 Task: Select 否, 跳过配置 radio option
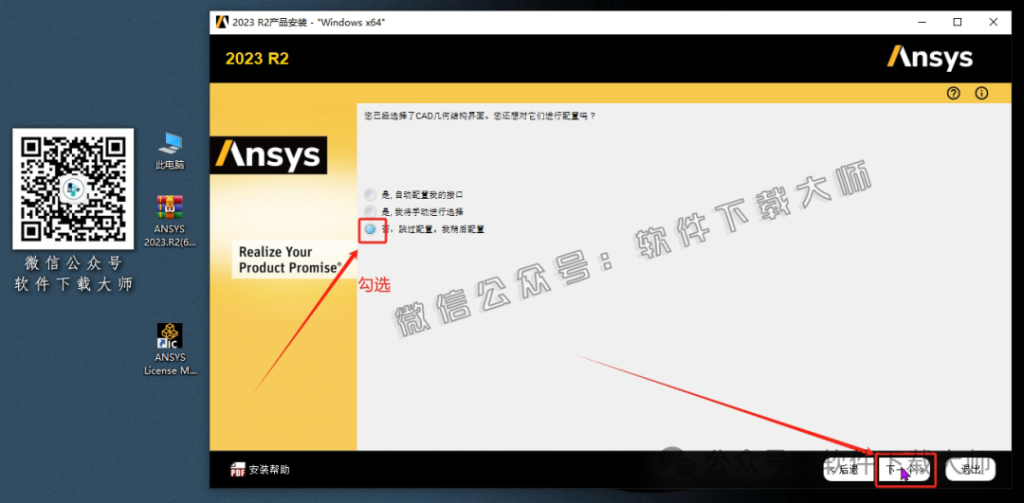[370, 229]
